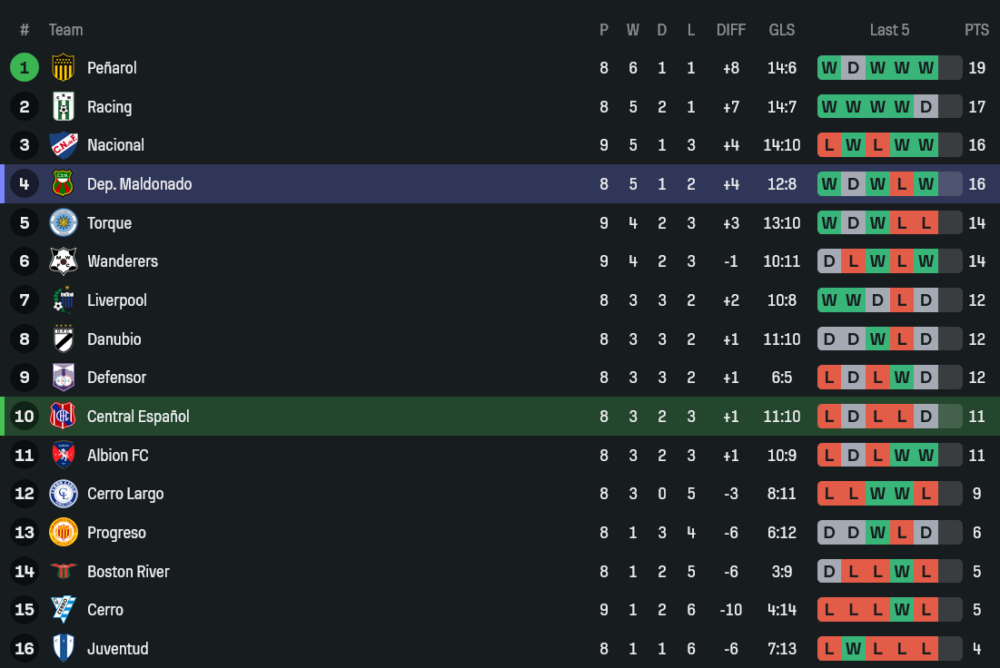Click the Torque club crest
This screenshot has width=1000, height=668.
tap(63, 223)
